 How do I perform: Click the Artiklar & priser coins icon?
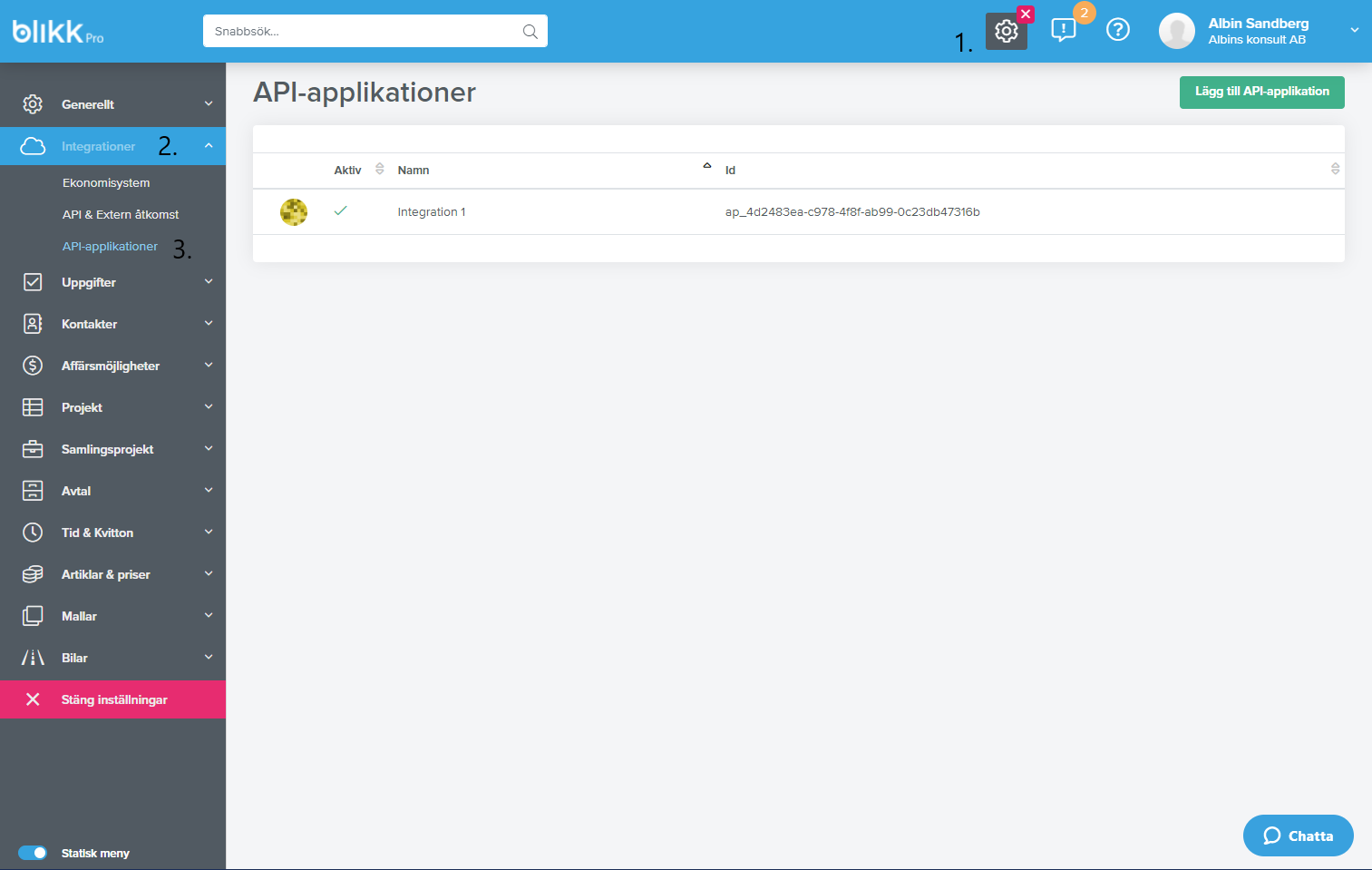pos(33,574)
